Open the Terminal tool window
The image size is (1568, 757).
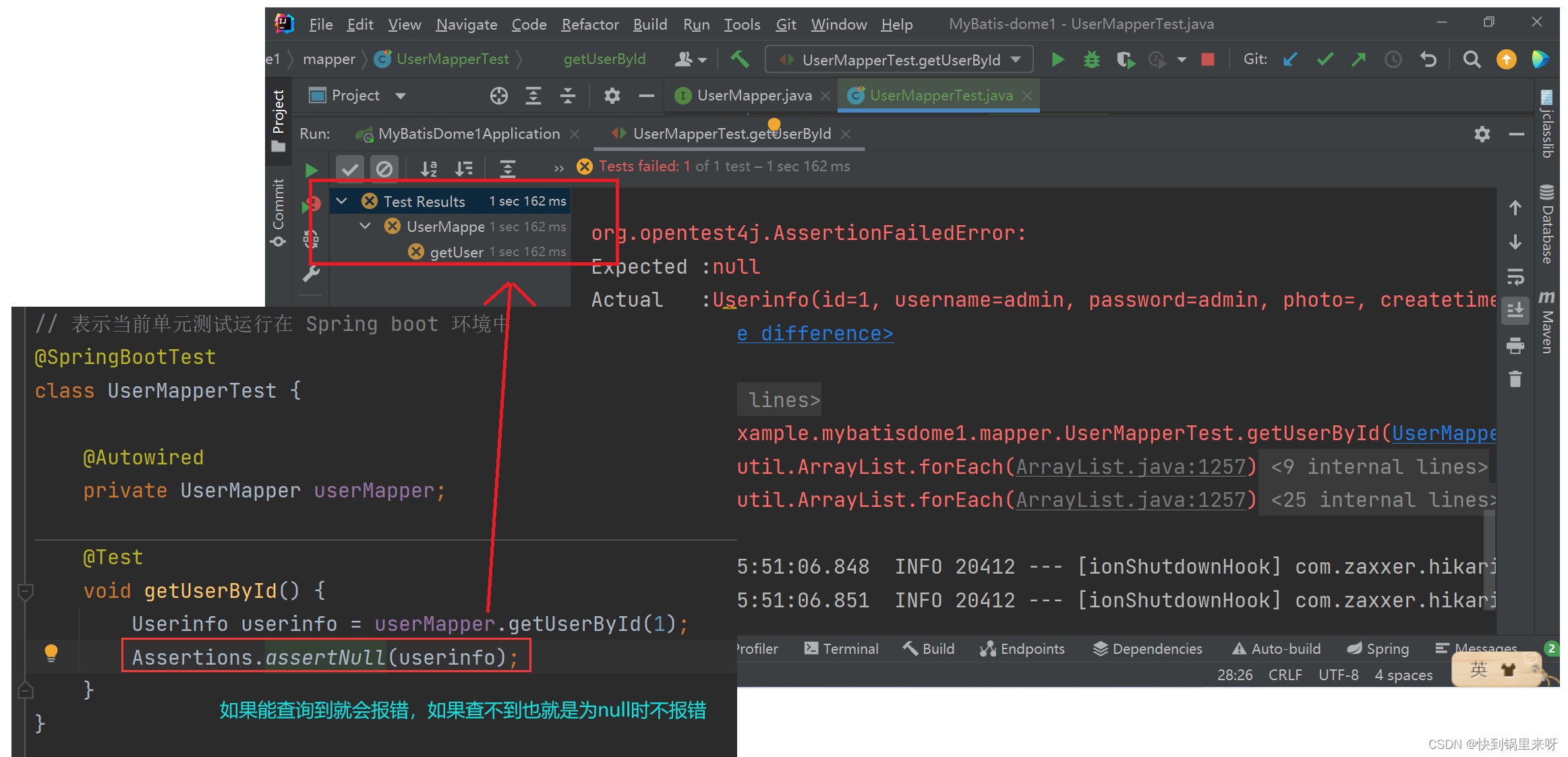pos(842,648)
